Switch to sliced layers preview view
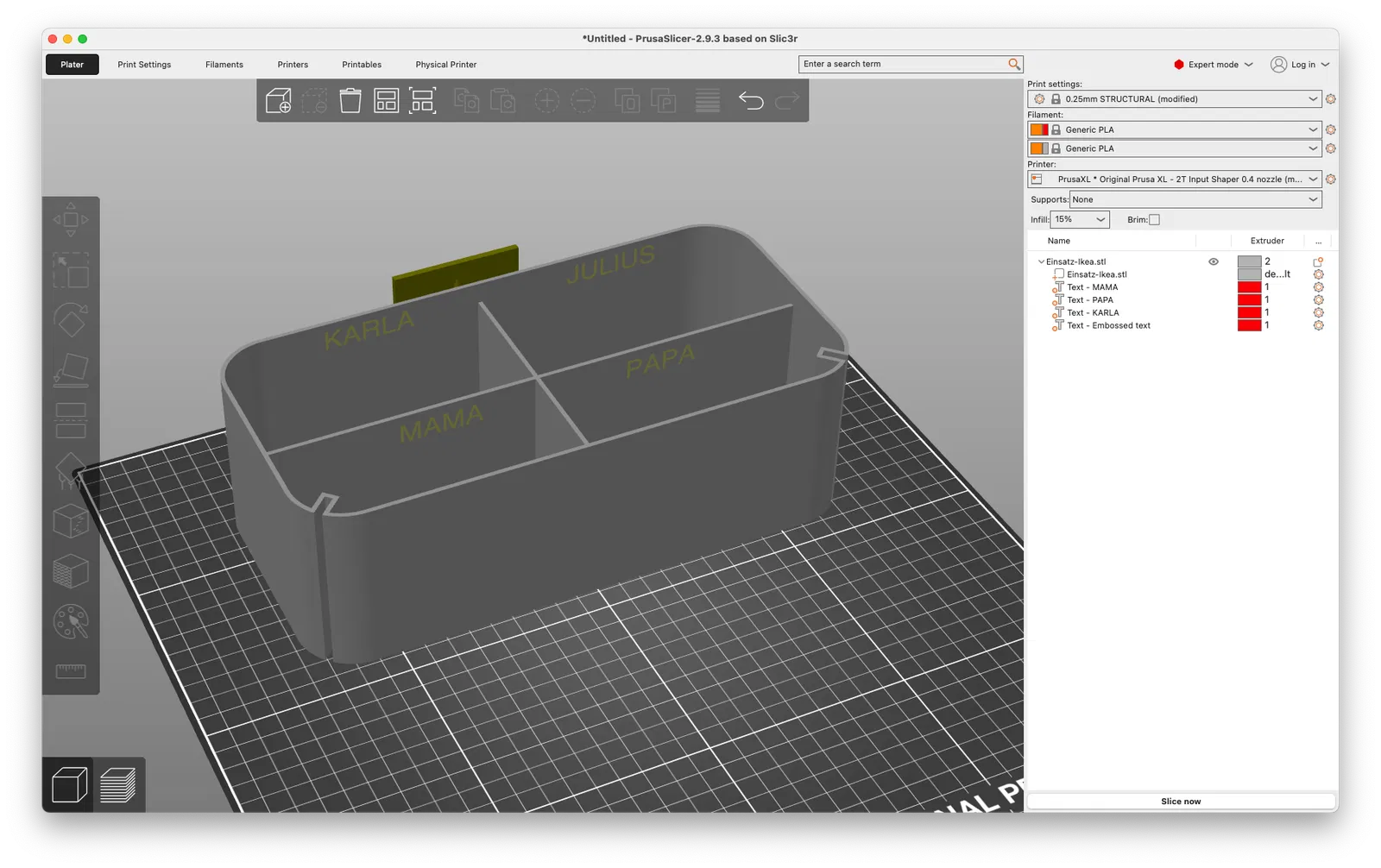Screen dimensions: 1381x868 click(x=118, y=785)
